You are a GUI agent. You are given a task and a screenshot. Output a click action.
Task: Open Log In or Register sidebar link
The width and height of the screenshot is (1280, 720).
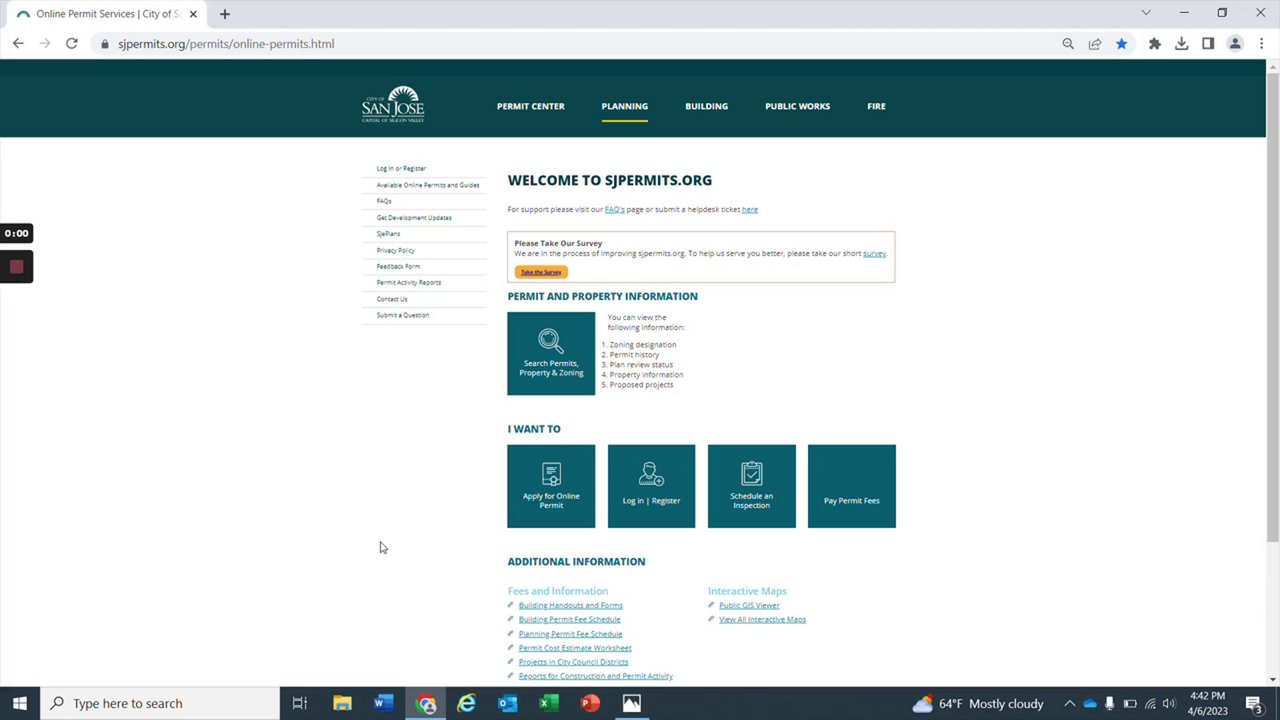click(401, 168)
